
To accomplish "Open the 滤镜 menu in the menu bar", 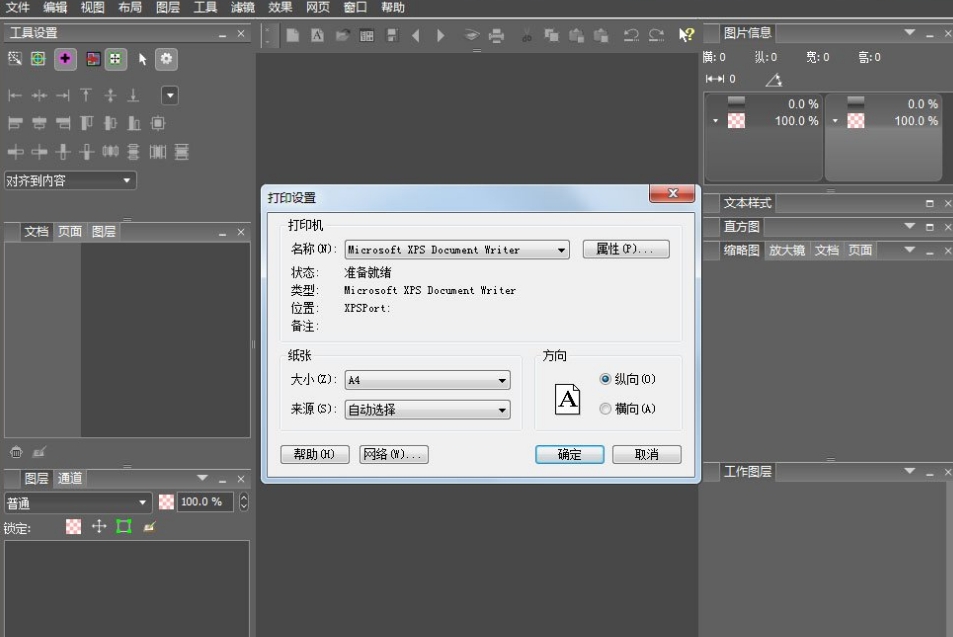I will point(243,8).
